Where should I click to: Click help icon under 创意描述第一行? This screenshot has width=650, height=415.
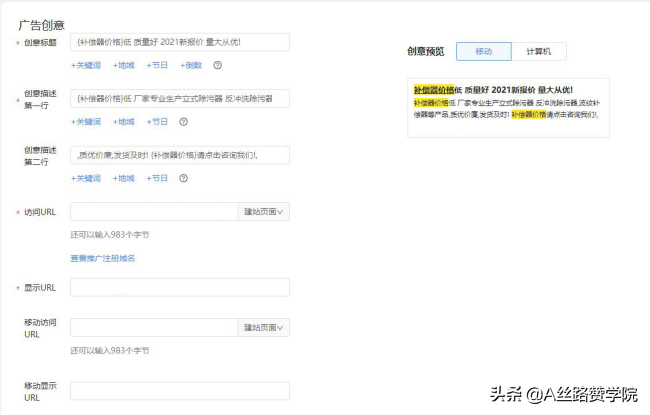pyautogui.click(x=184, y=122)
